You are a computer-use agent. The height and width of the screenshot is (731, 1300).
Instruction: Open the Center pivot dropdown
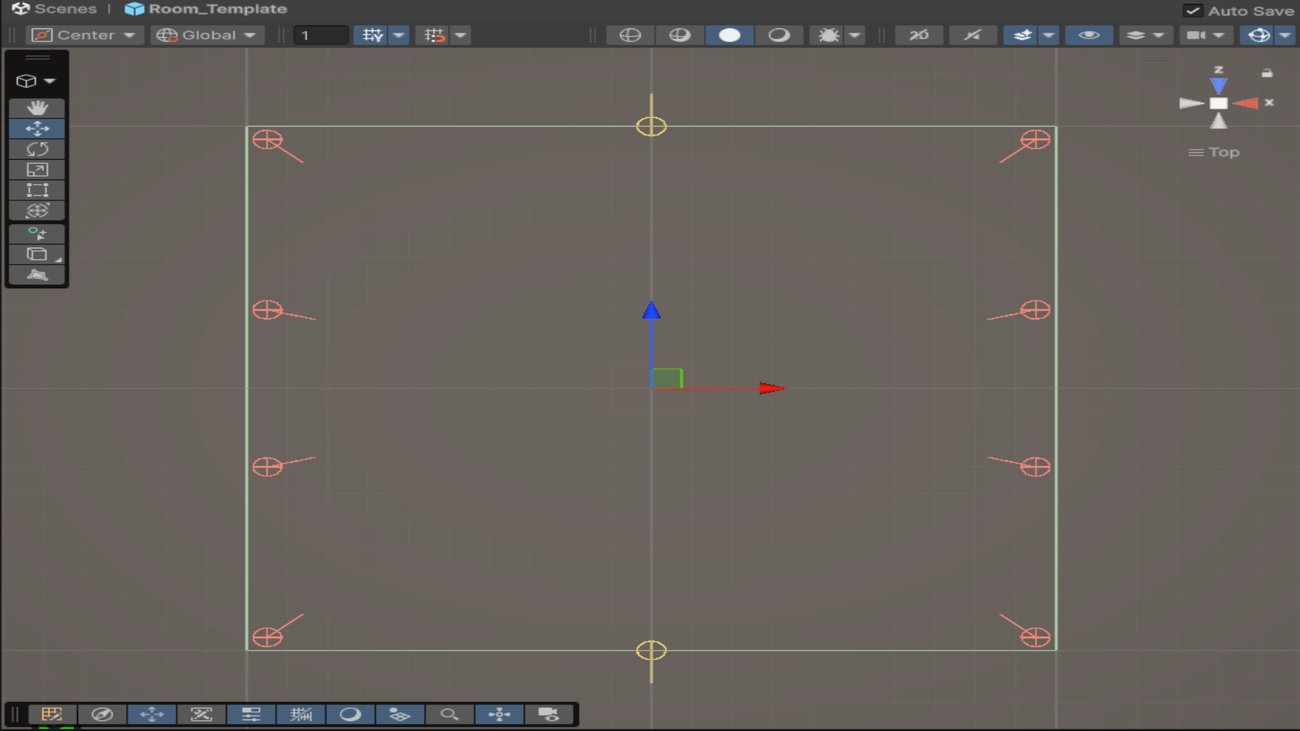click(x=83, y=35)
